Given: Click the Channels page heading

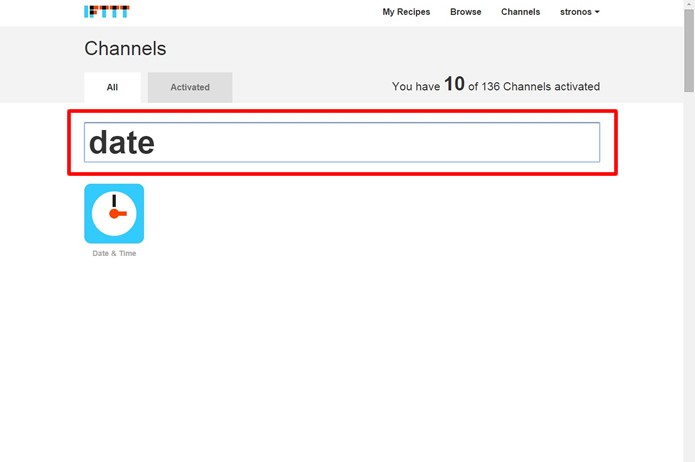Looking at the screenshot, I should pyautogui.click(x=125, y=48).
